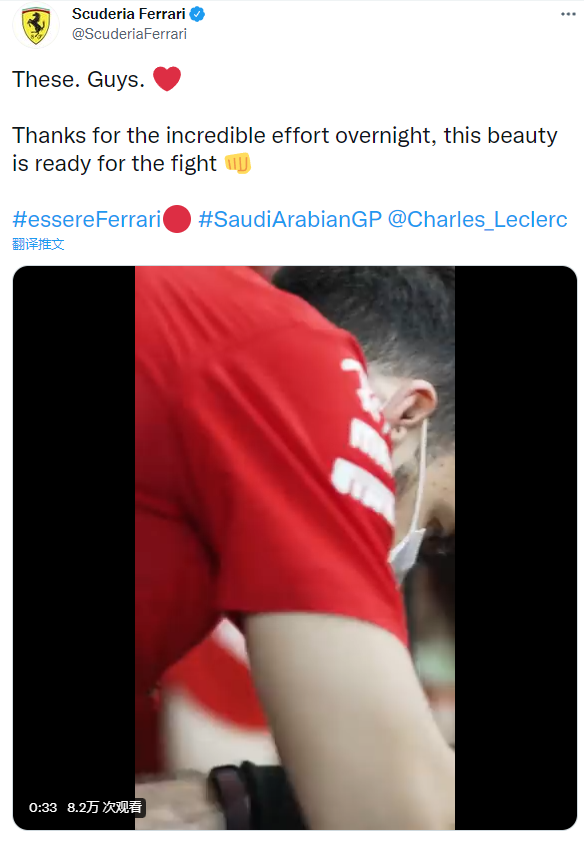This screenshot has width=584, height=844.
Task: Visit the @Charles_Leclerc mention
Action: click(x=477, y=220)
